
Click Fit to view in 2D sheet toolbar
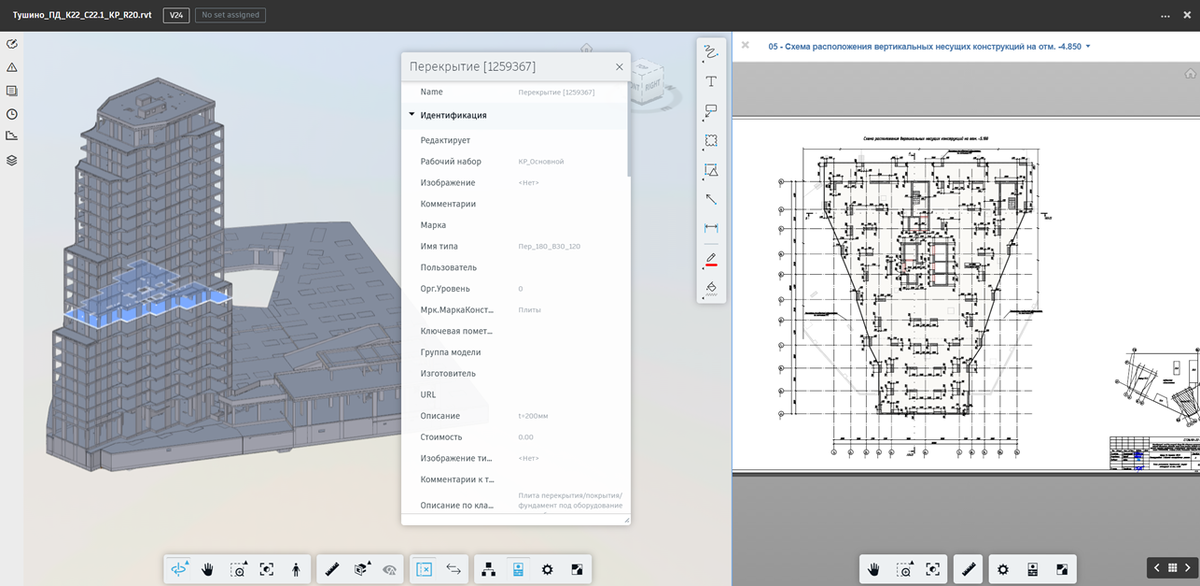tap(933, 568)
